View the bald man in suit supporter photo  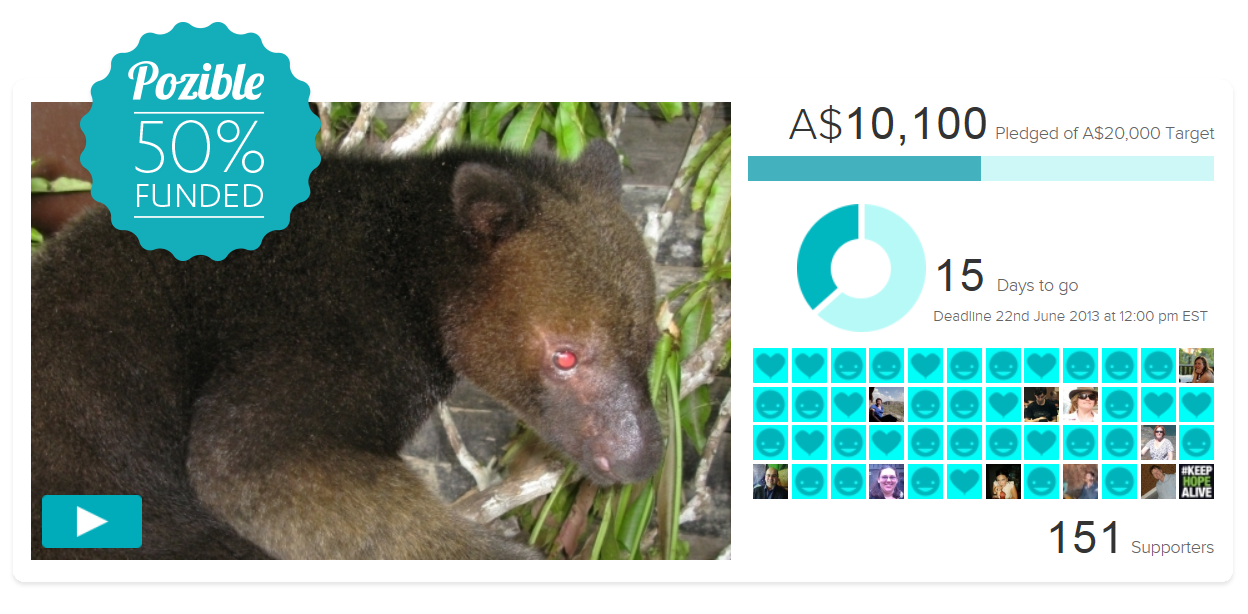click(770, 481)
